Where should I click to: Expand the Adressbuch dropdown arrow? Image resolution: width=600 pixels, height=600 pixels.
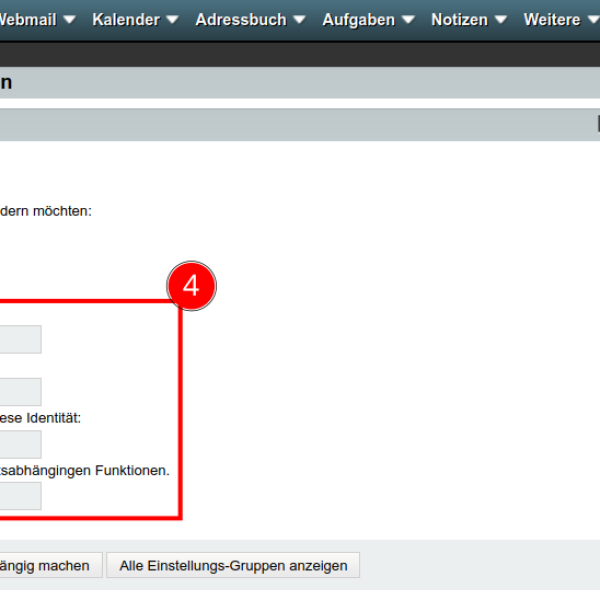click(302, 20)
